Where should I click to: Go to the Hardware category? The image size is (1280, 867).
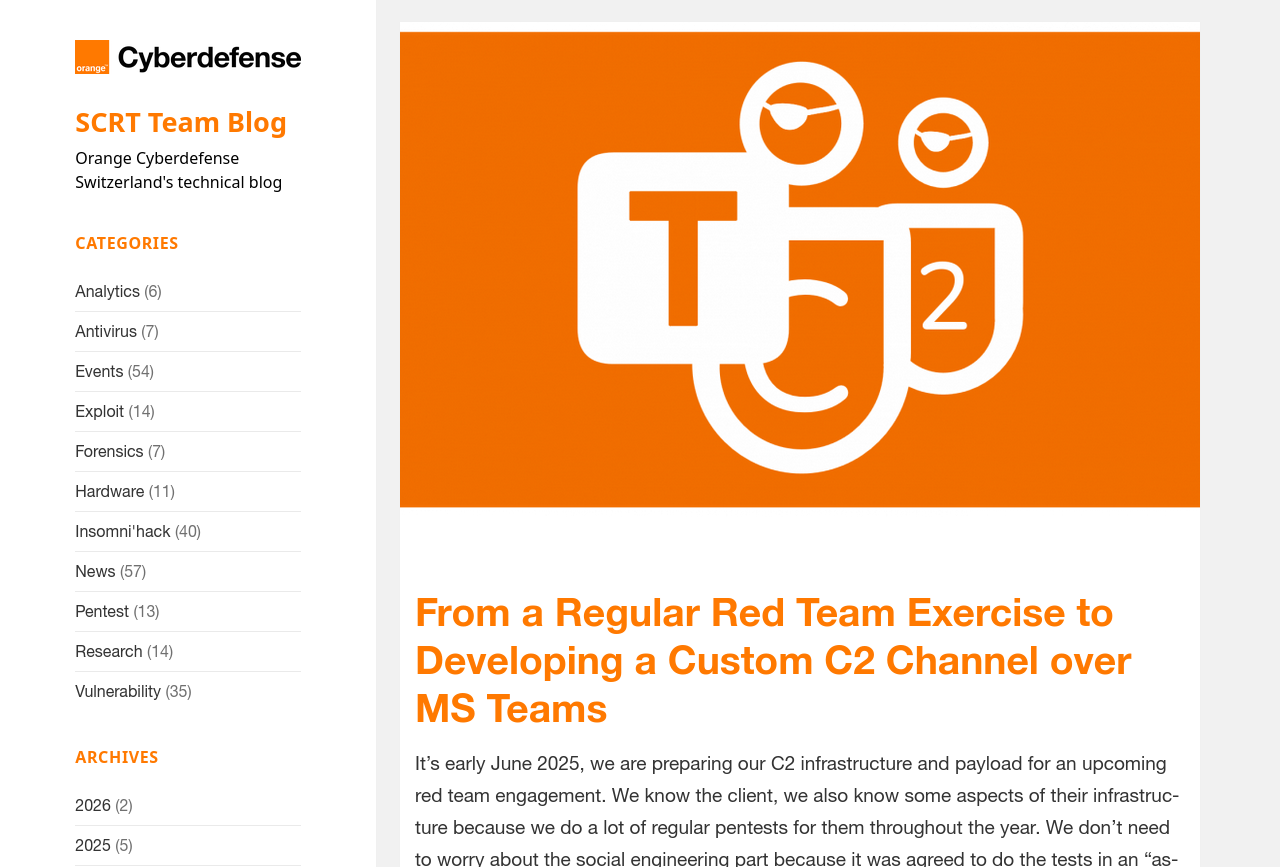[109, 492]
